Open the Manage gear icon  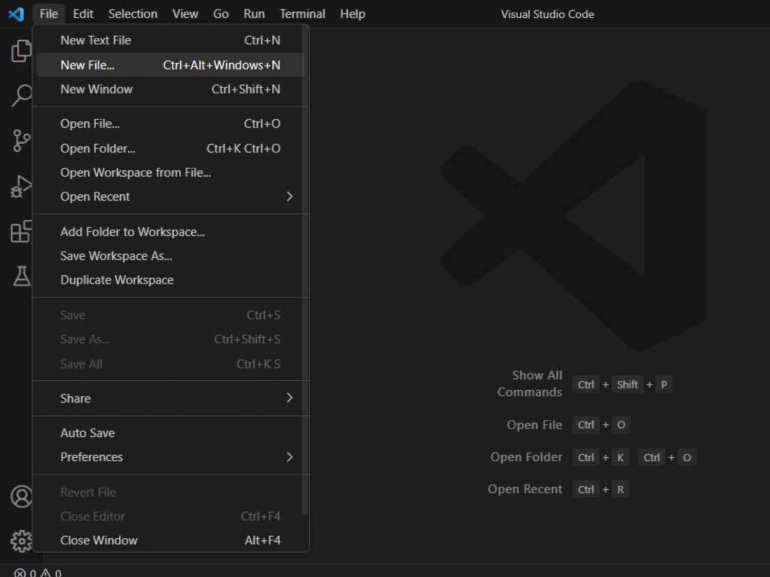21,541
